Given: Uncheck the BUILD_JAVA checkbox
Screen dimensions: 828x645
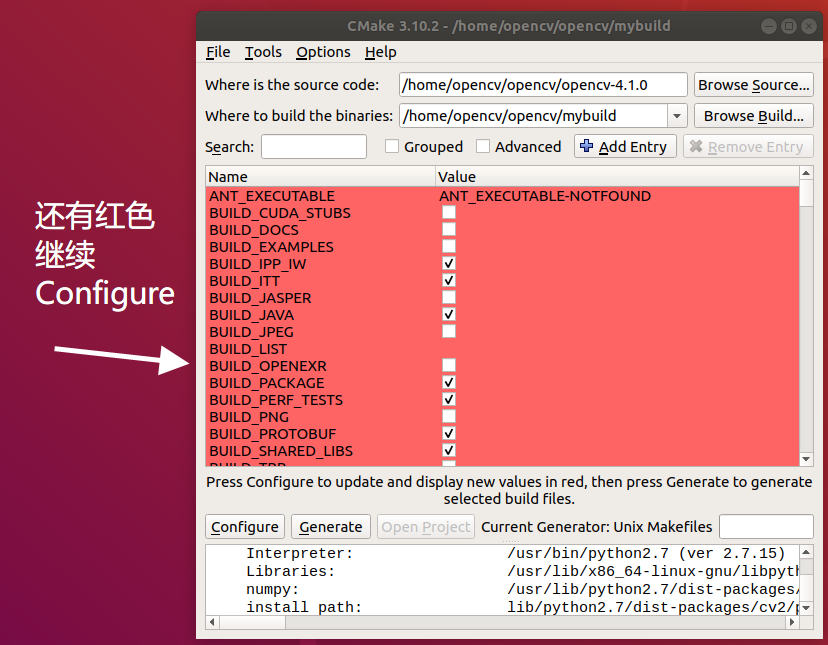Looking at the screenshot, I should click(x=449, y=314).
